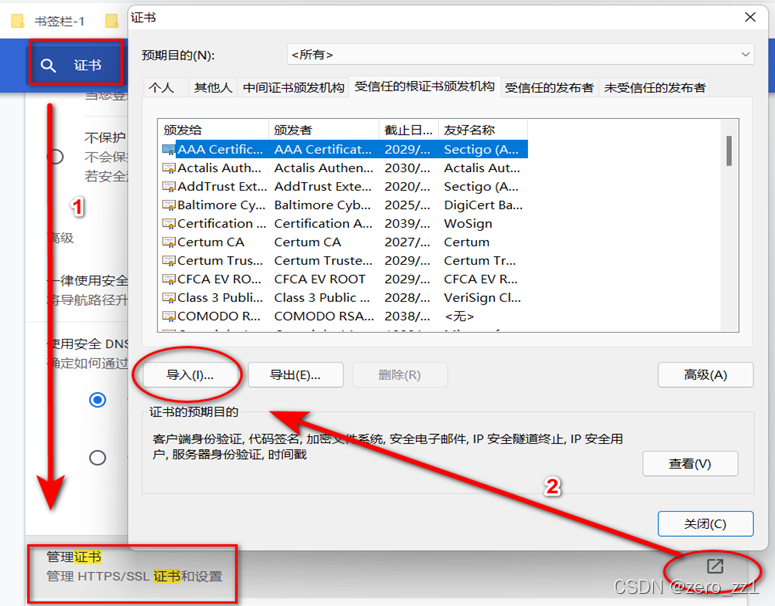This screenshot has height=606, width=775.
Task: Select the Sectigo (A... friendly name in AAA row
Action: (481, 149)
